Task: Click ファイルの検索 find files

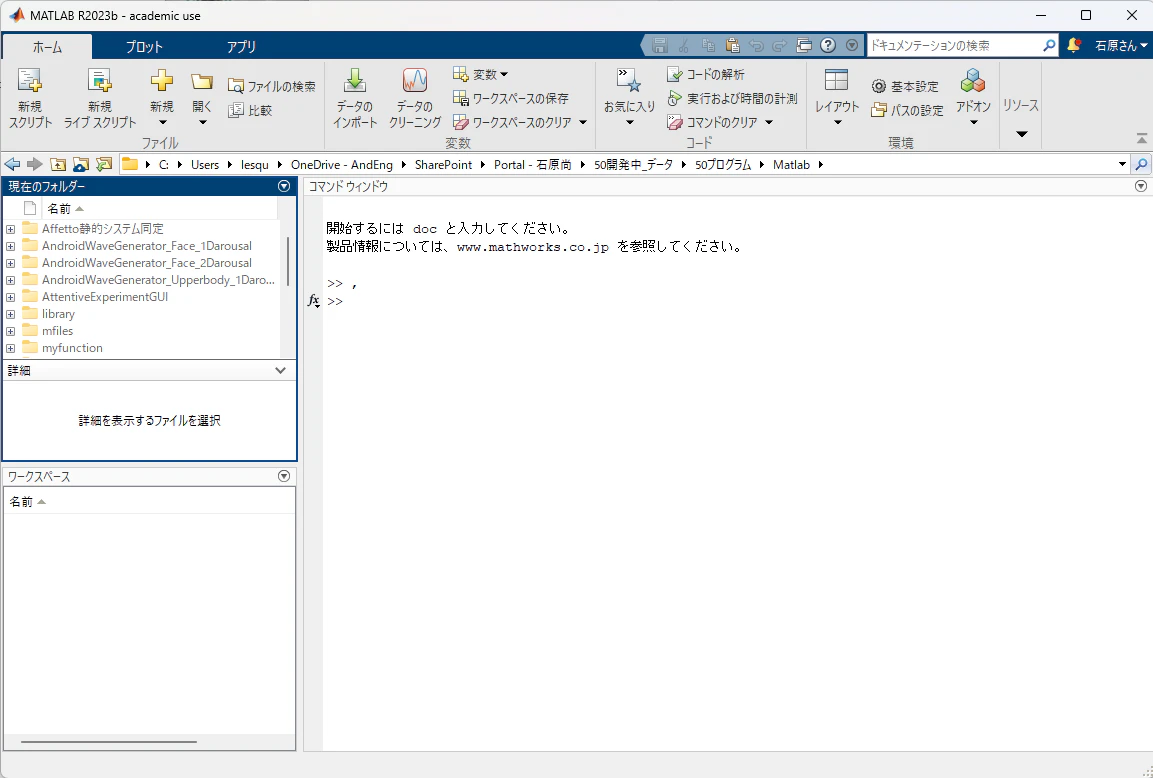Action: (x=272, y=86)
